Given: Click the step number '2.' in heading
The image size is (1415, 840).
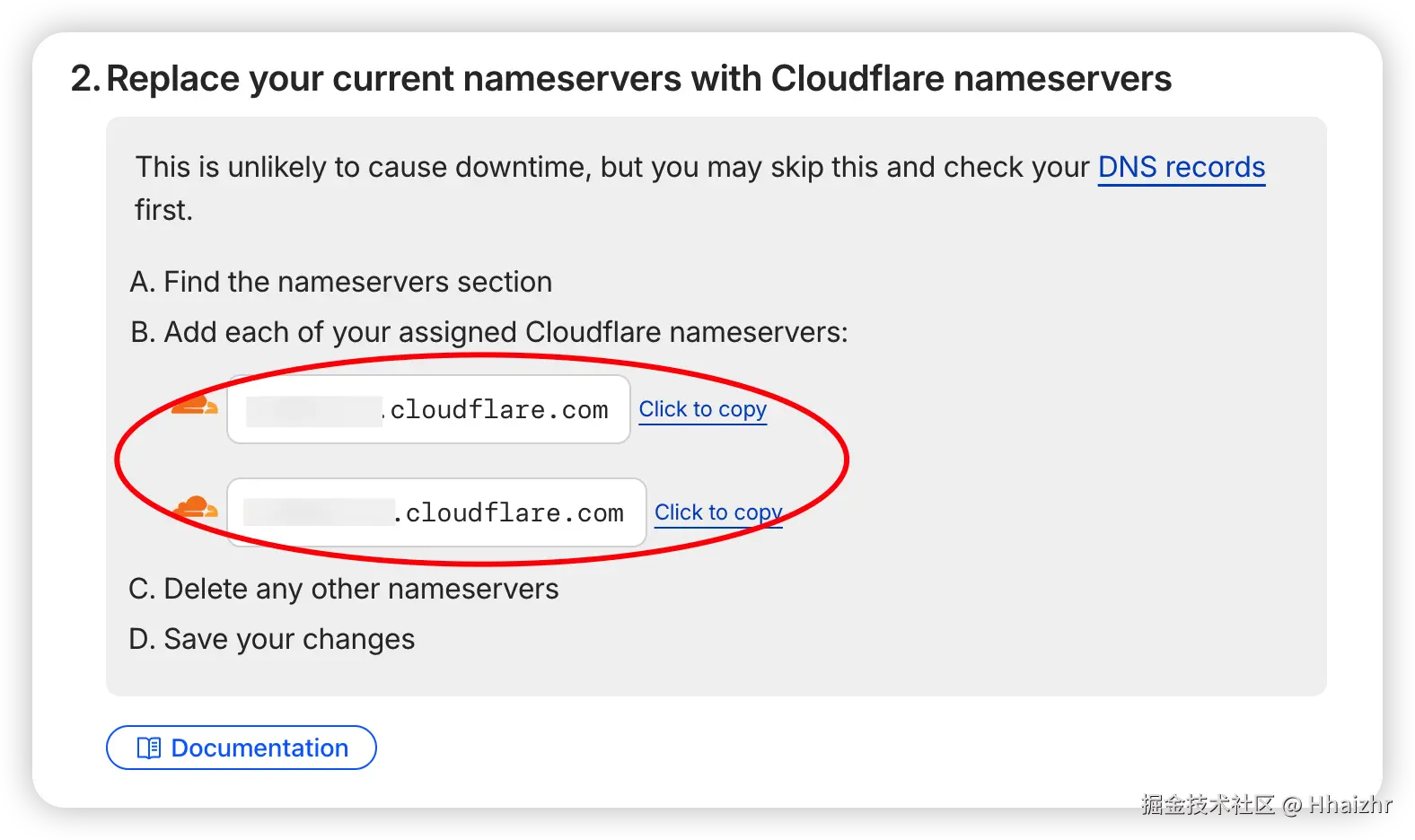Looking at the screenshot, I should pyautogui.click(x=85, y=79).
